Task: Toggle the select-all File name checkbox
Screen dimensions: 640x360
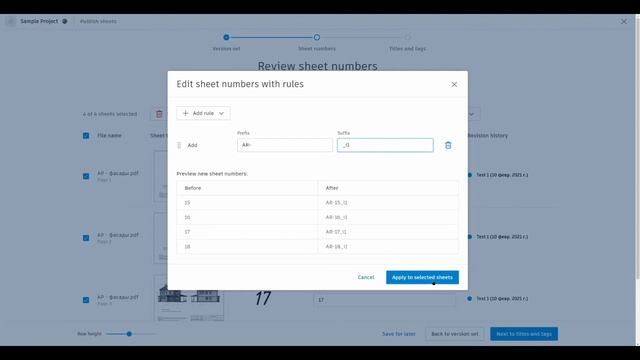Action: (86, 136)
